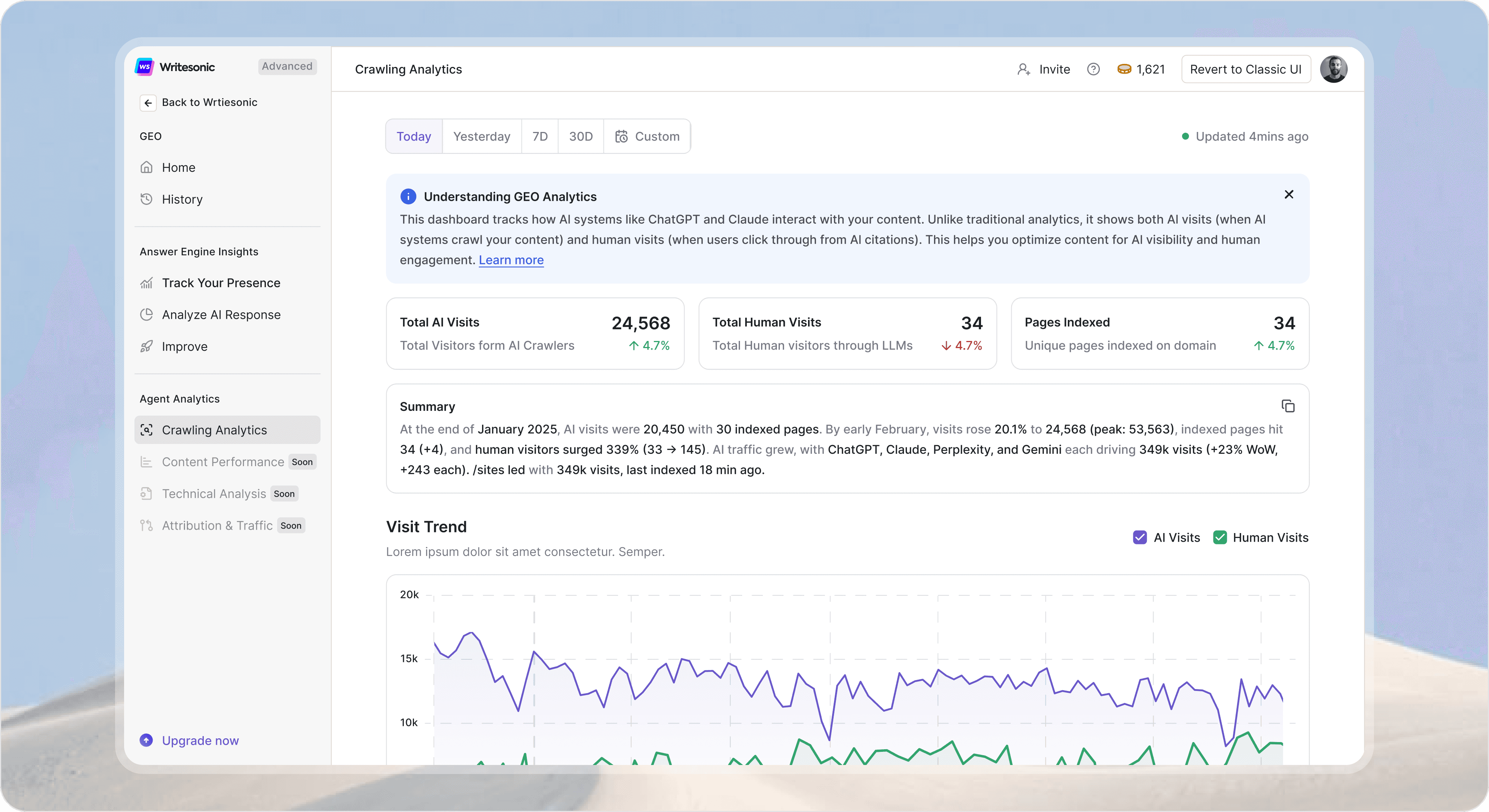
Task: Open History in the sidebar
Action: (182, 199)
